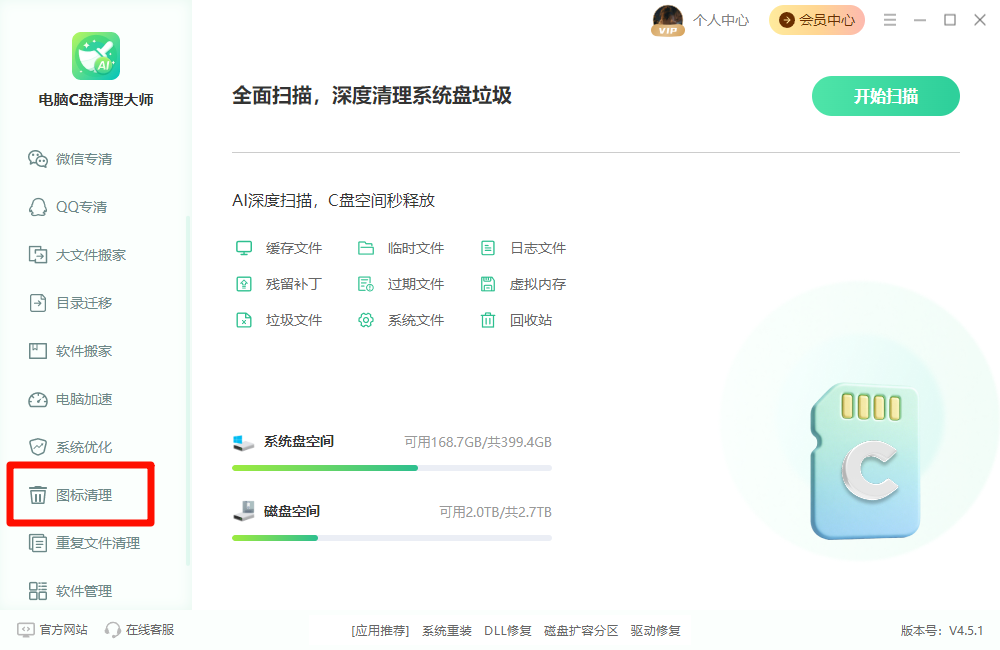Click the 系统文件 gear icon
Image resolution: width=1000 pixels, height=650 pixels.
pyautogui.click(x=365, y=320)
